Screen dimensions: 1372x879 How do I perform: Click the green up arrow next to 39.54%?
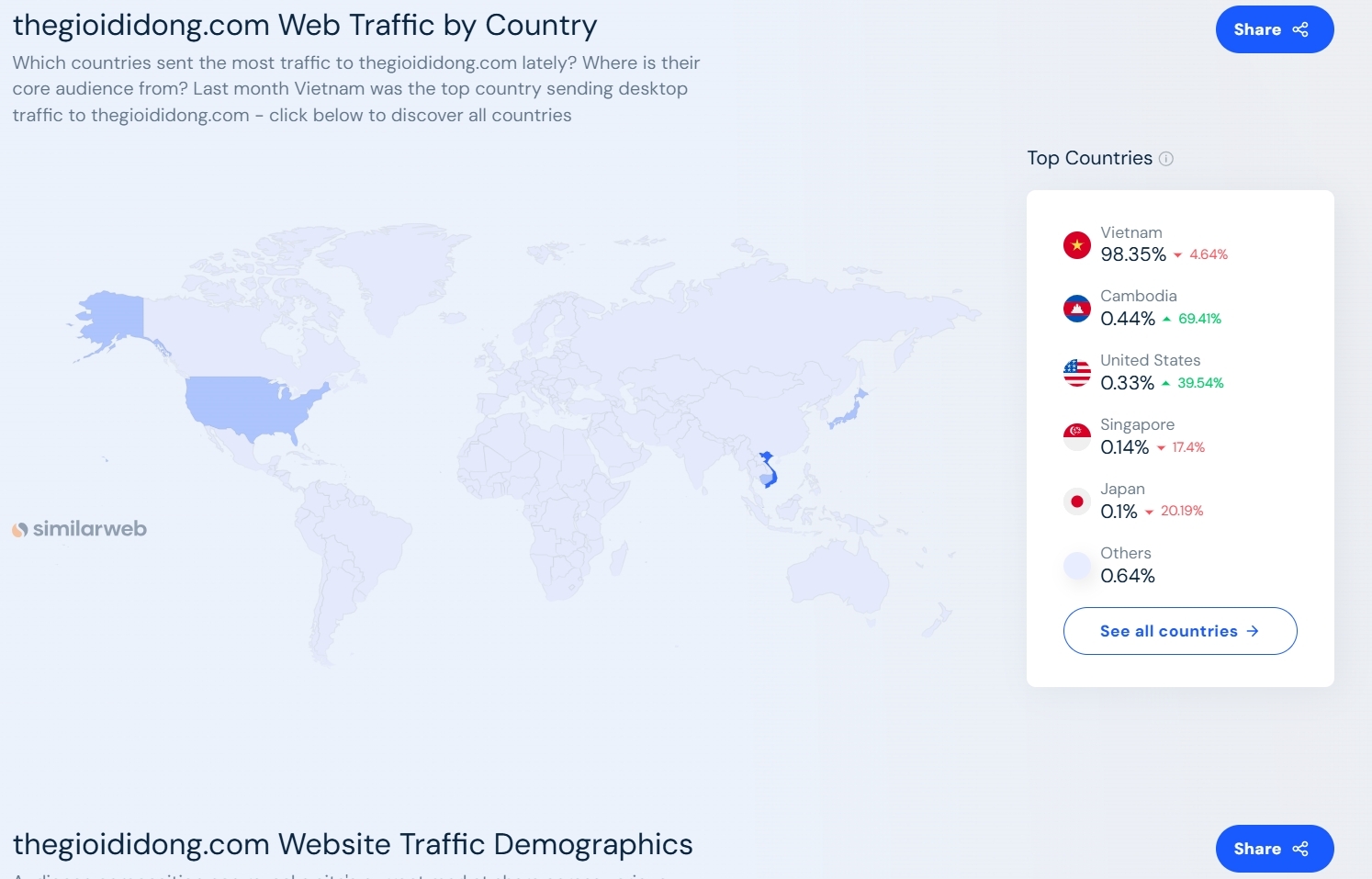click(x=1165, y=383)
